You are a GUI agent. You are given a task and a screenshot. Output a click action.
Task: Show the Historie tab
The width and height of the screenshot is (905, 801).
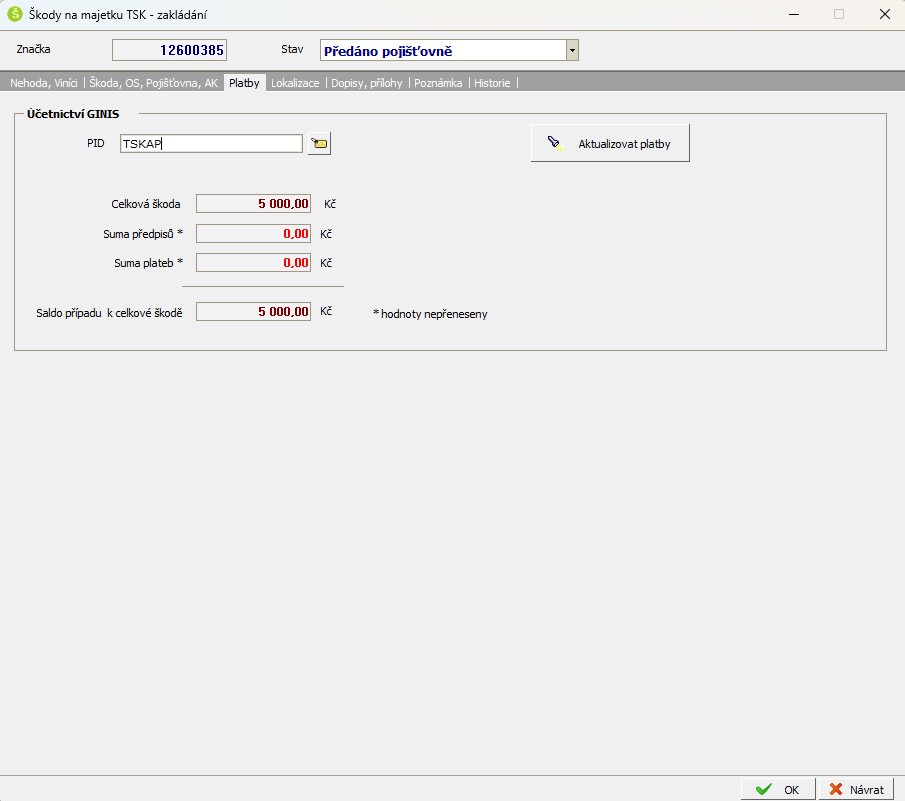(492, 83)
